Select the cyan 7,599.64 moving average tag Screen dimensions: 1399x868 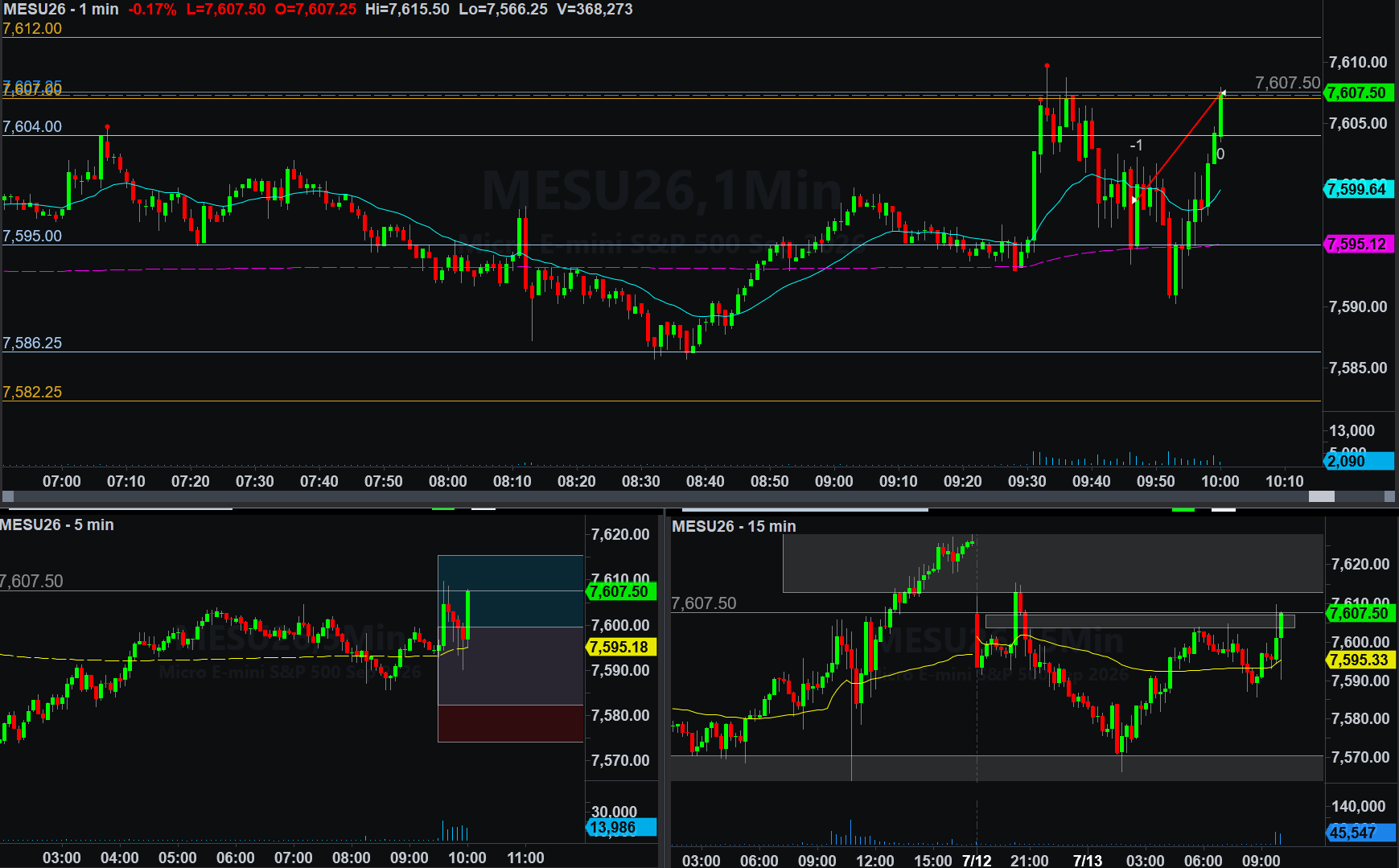pos(1358,189)
